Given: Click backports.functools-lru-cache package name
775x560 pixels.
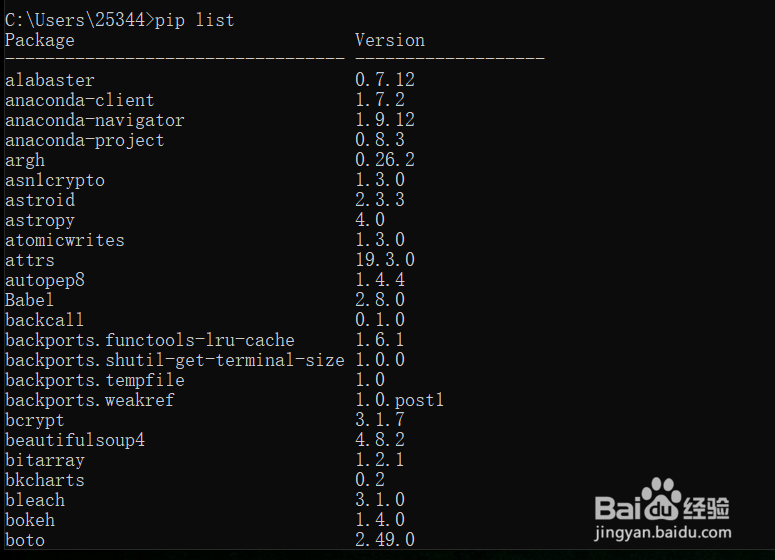Looking at the screenshot, I should pos(150,340).
